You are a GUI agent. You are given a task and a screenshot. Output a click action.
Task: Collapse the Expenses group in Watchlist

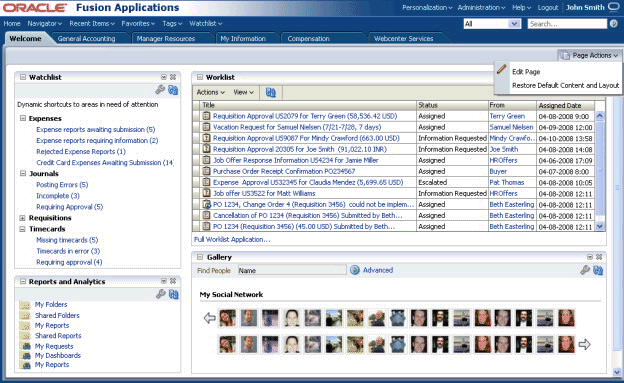[23, 118]
